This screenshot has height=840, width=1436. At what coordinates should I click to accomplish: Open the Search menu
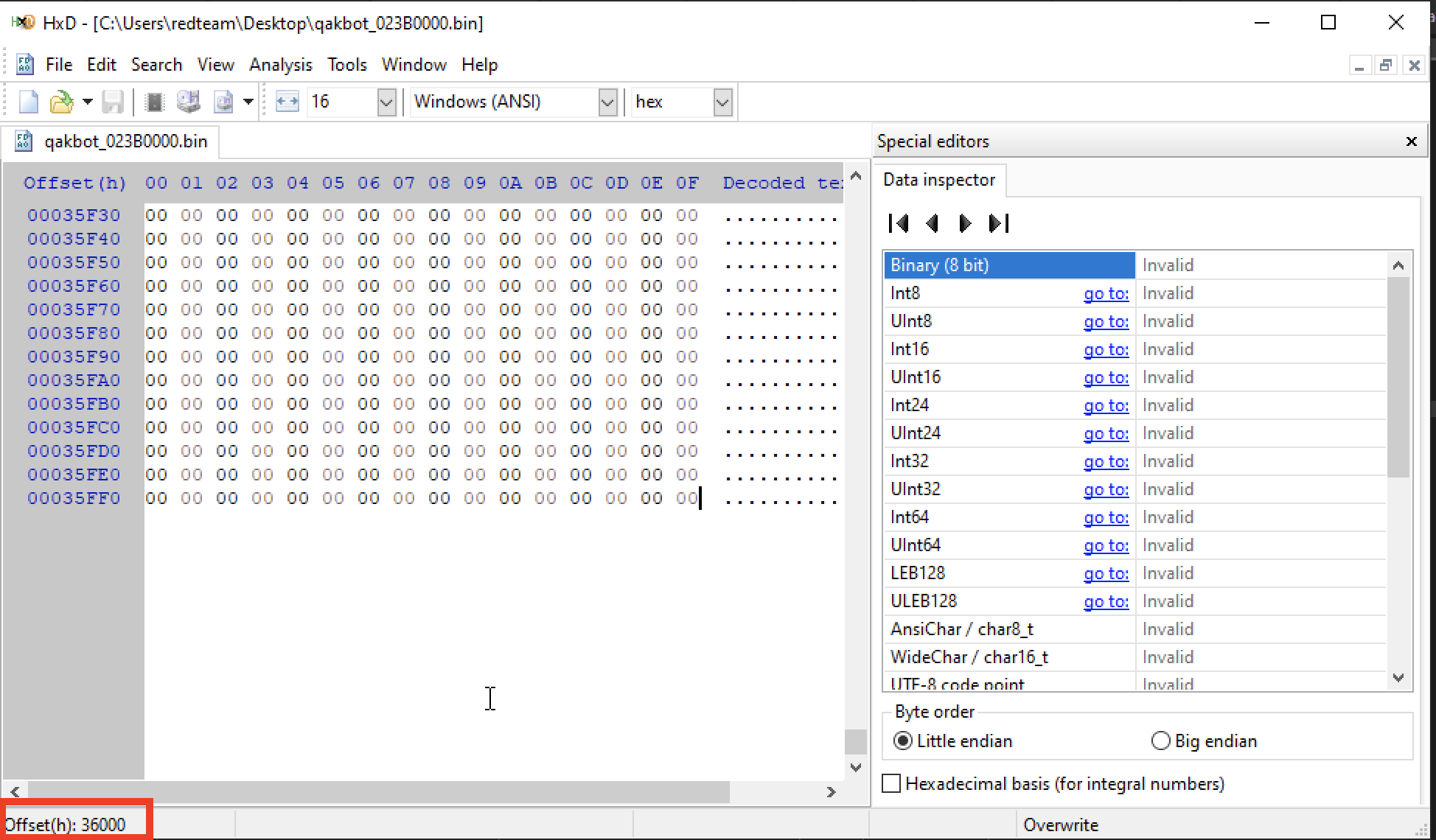coord(156,65)
